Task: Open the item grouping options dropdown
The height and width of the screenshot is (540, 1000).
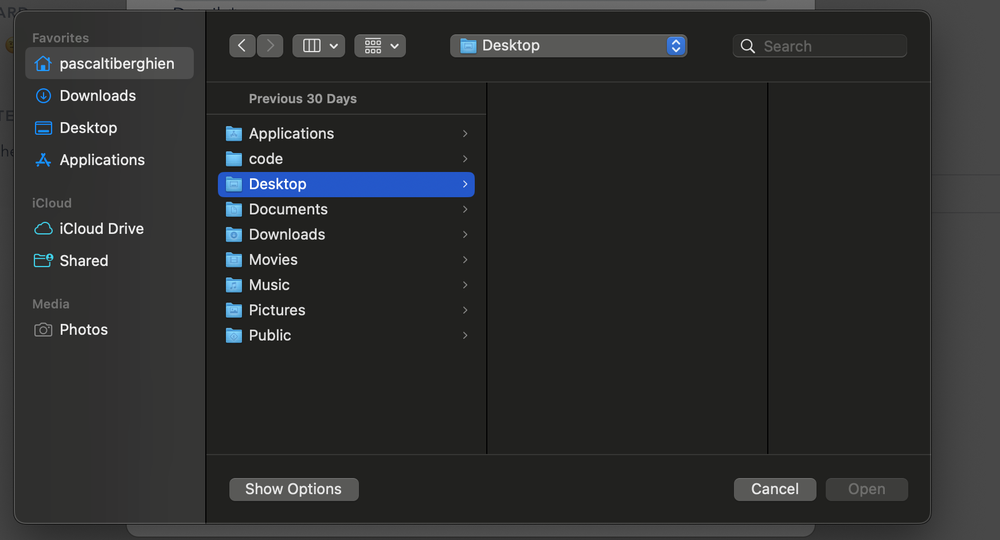Action: click(380, 46)
